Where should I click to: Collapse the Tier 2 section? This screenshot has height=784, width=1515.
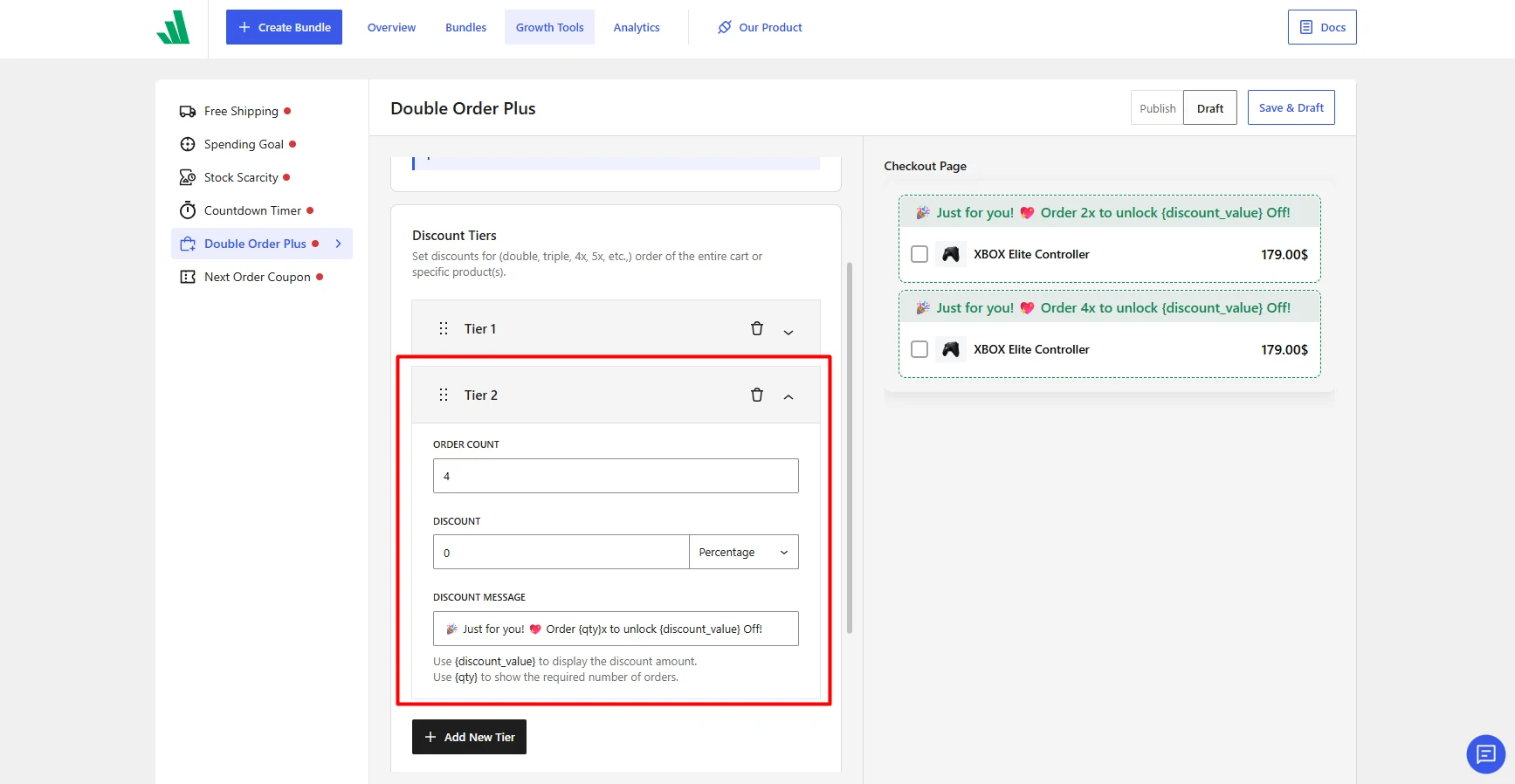pos(788,396)
